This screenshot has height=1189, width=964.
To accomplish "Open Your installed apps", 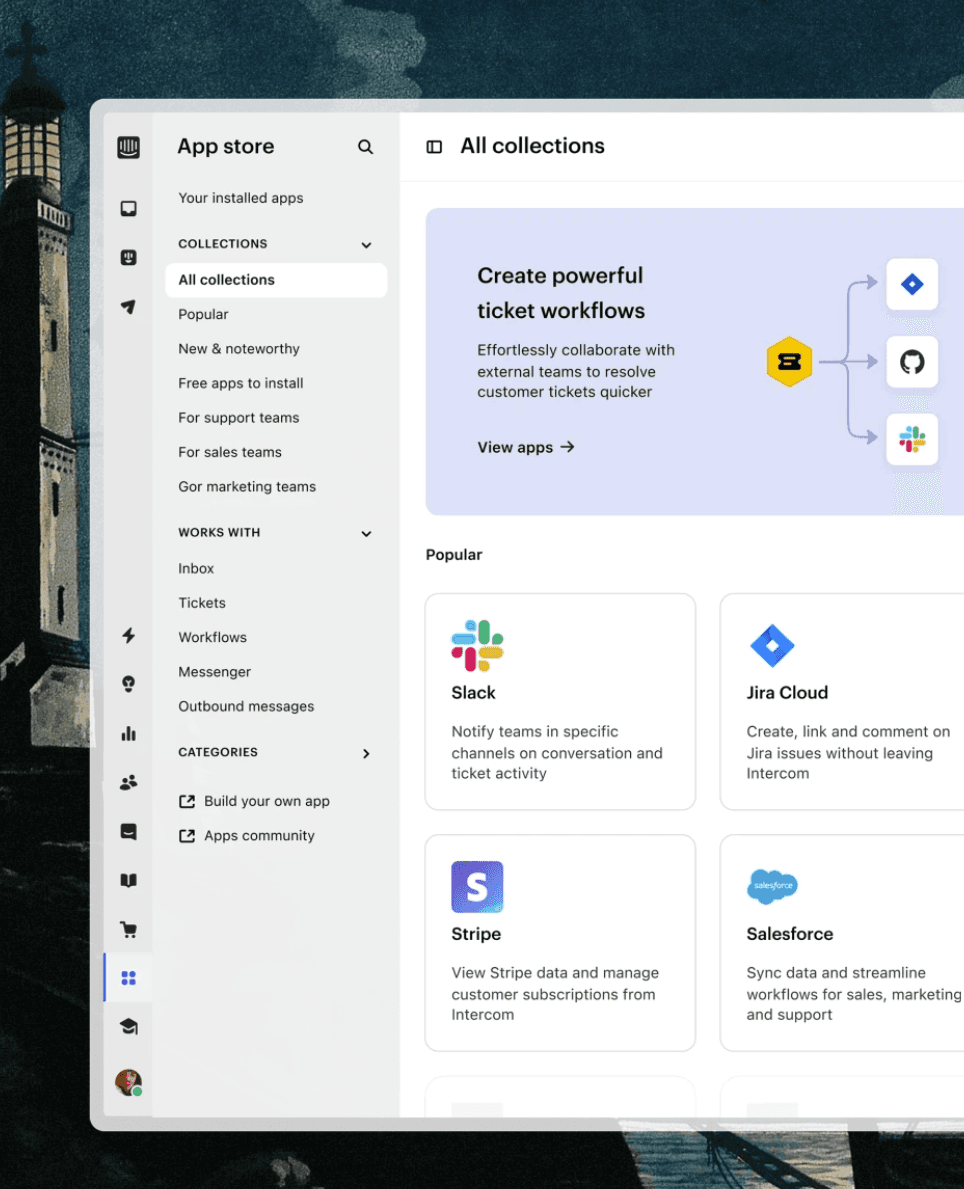I will pos(241,198).
